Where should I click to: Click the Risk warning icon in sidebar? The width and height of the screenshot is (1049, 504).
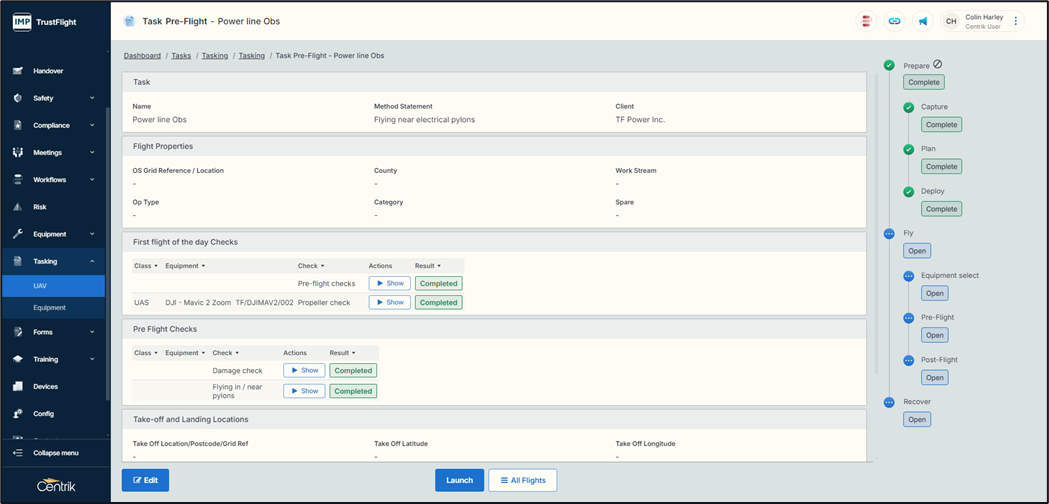(17, 207)
